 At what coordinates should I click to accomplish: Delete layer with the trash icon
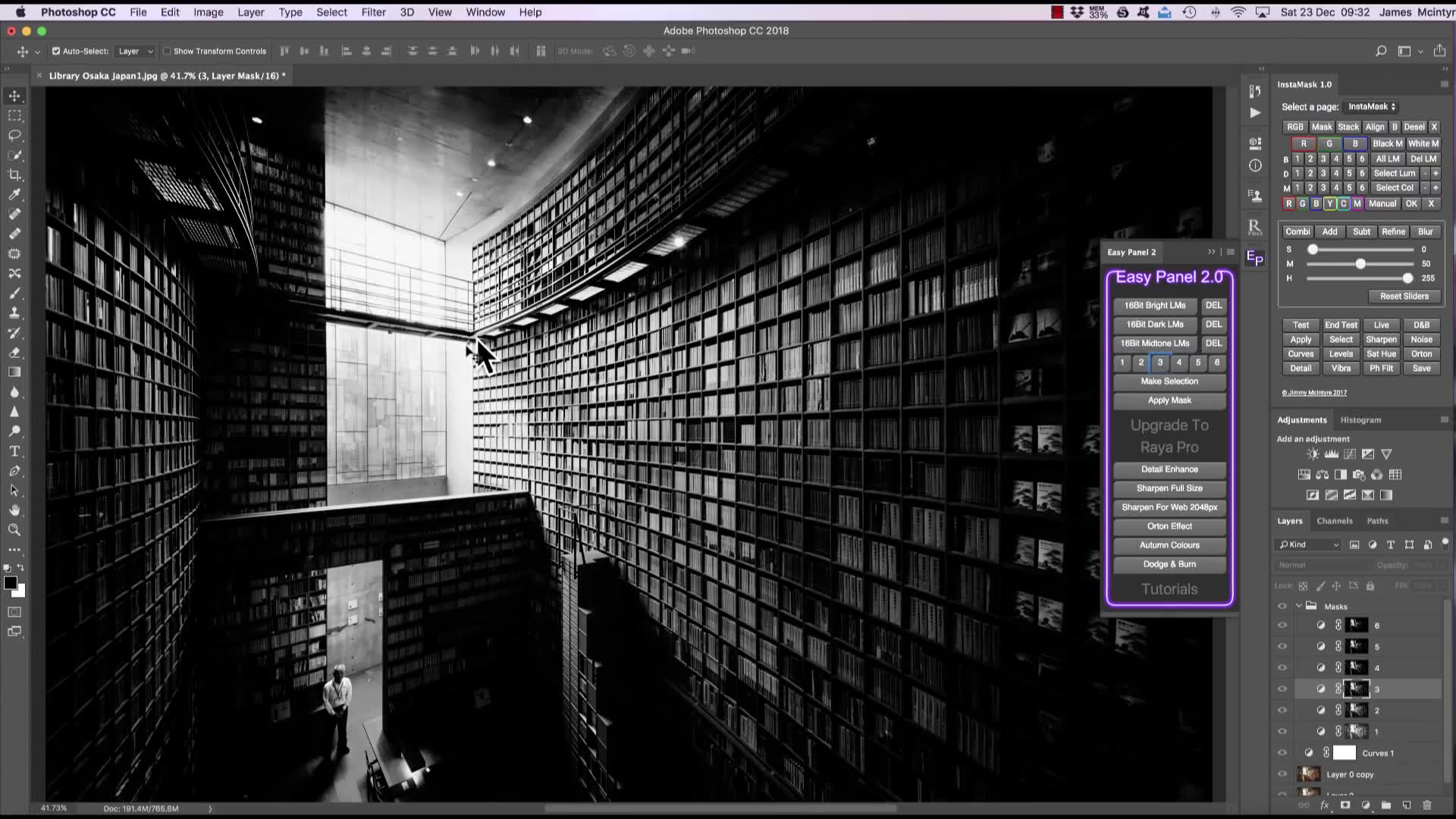[x=1427, y=805]
